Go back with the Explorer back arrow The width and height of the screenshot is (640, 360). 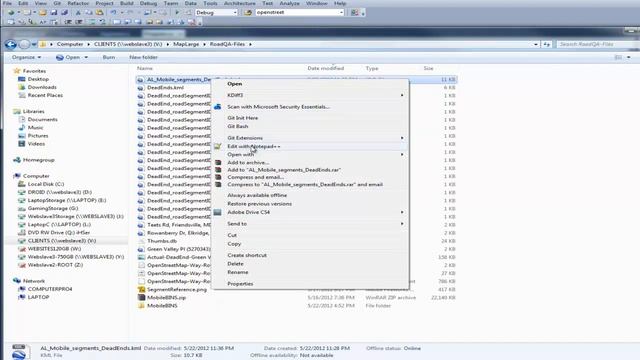11,44
